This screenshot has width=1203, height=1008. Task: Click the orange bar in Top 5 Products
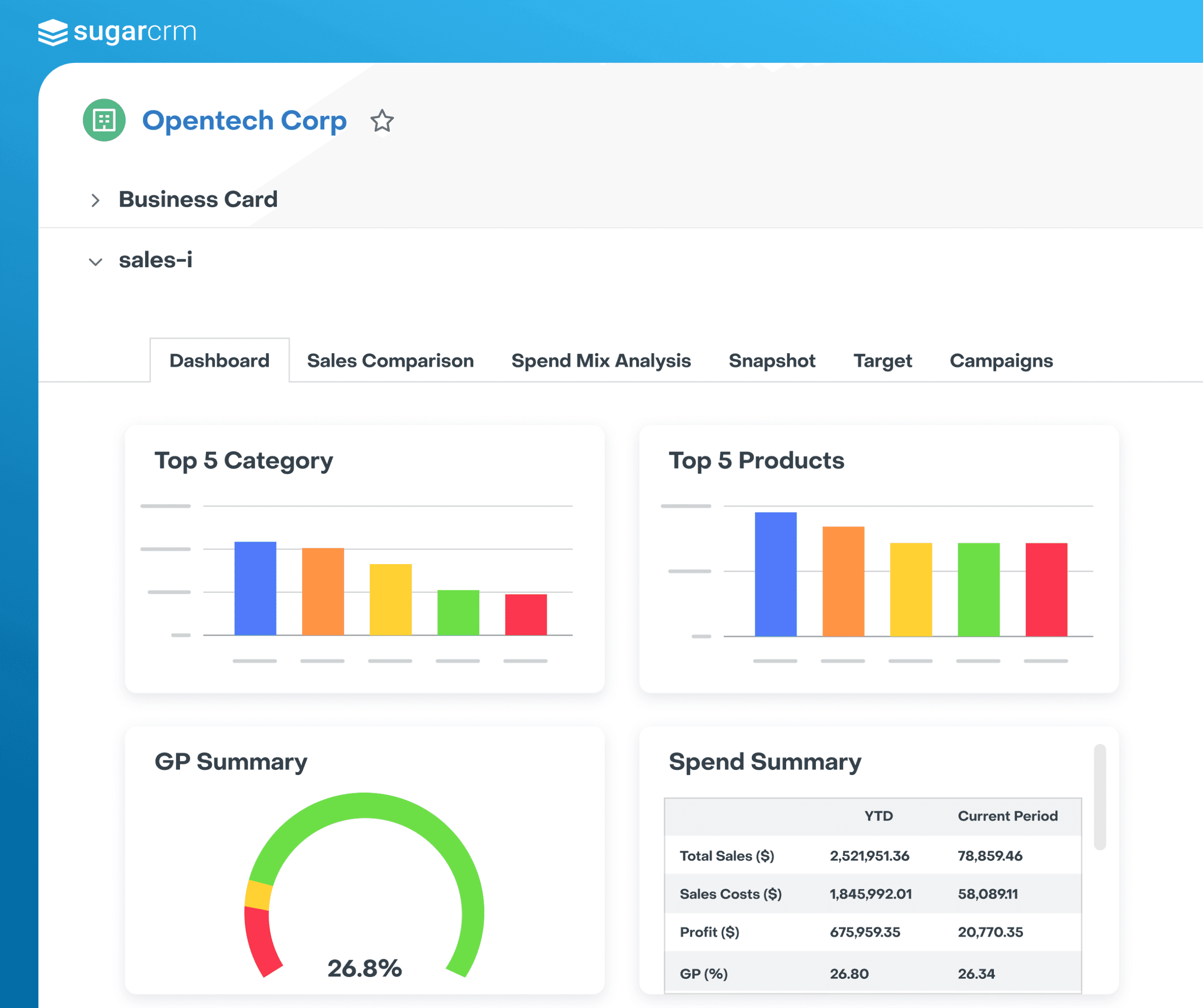[843, 581]
